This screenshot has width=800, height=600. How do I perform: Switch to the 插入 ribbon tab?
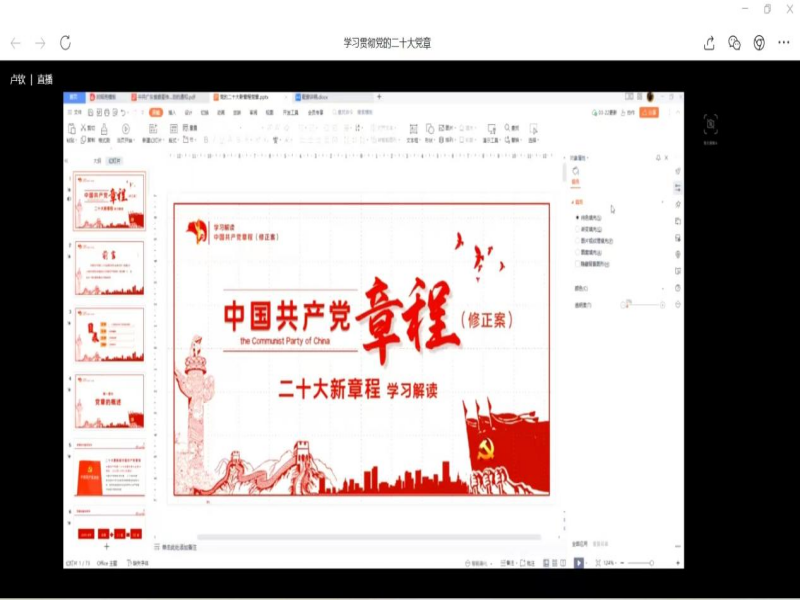point(172,113)
